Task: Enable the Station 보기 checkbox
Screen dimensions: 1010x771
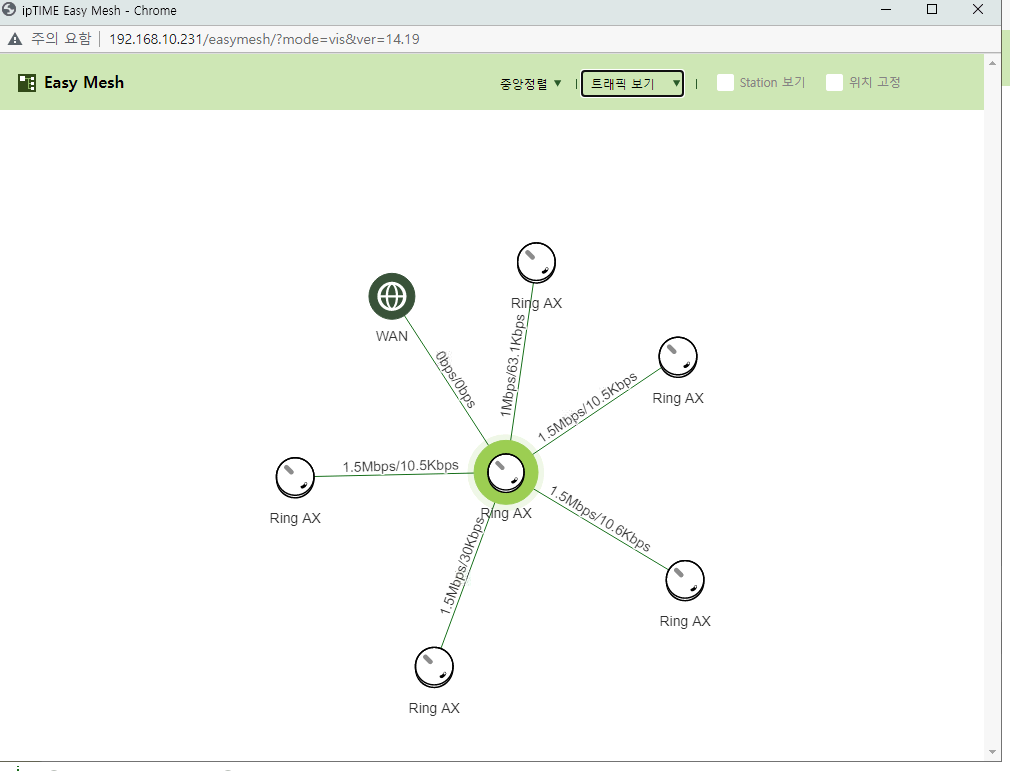Action: (x=725, y=82)
